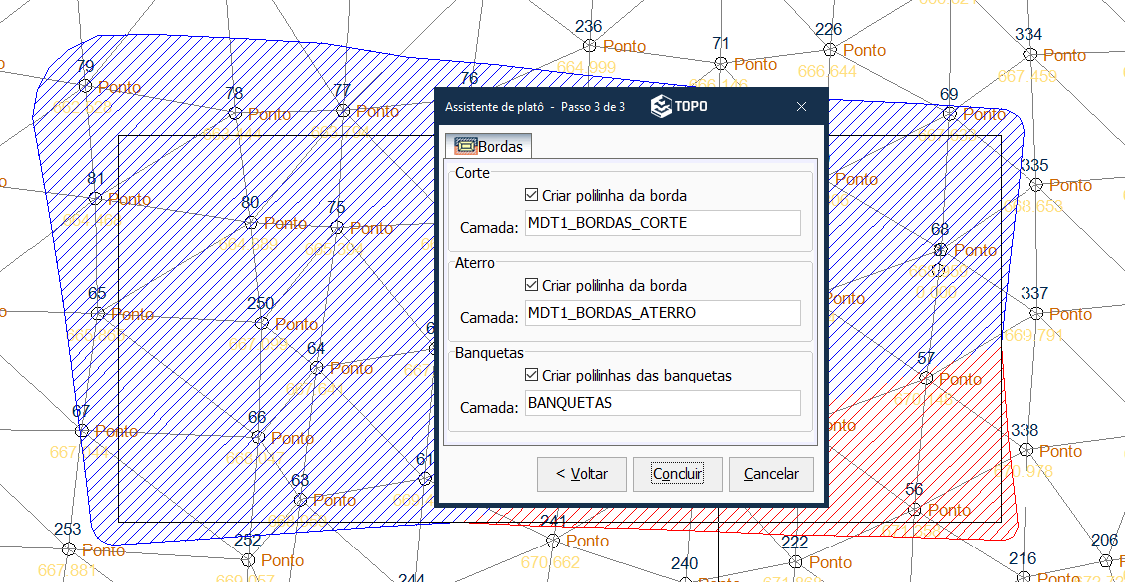Click the MDT1_BORDAS_CORTE layer field
Viewport: 1125px width, 582px height.
coord(662,224)
